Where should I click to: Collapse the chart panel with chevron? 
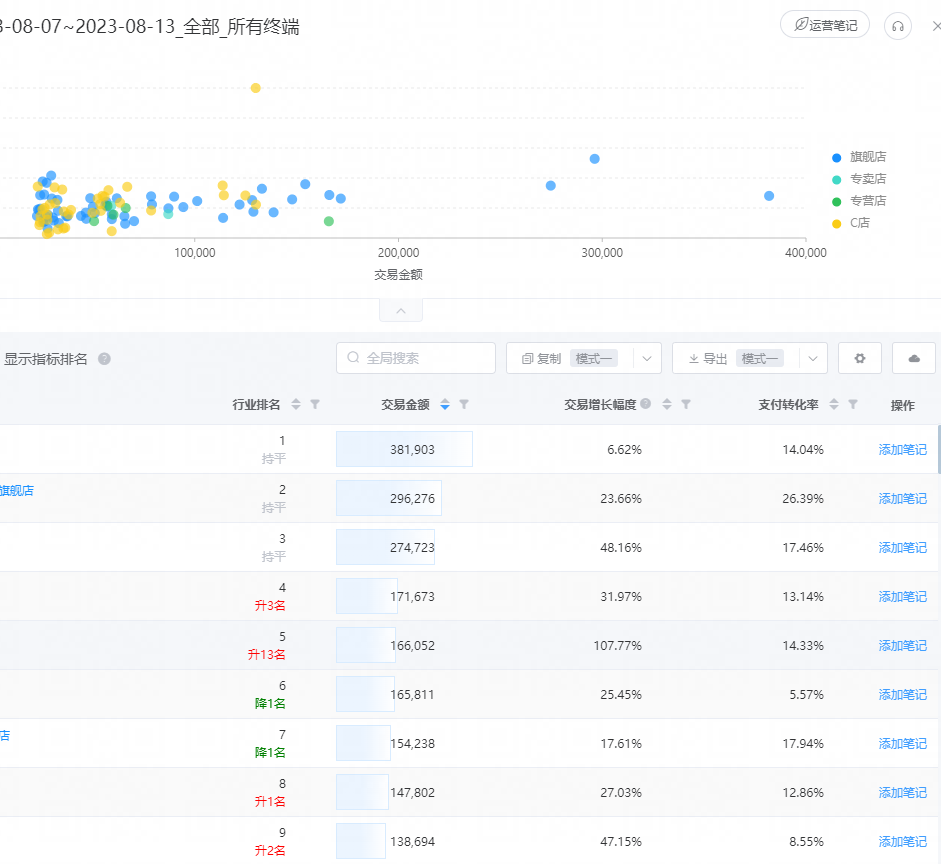[401, 311]
